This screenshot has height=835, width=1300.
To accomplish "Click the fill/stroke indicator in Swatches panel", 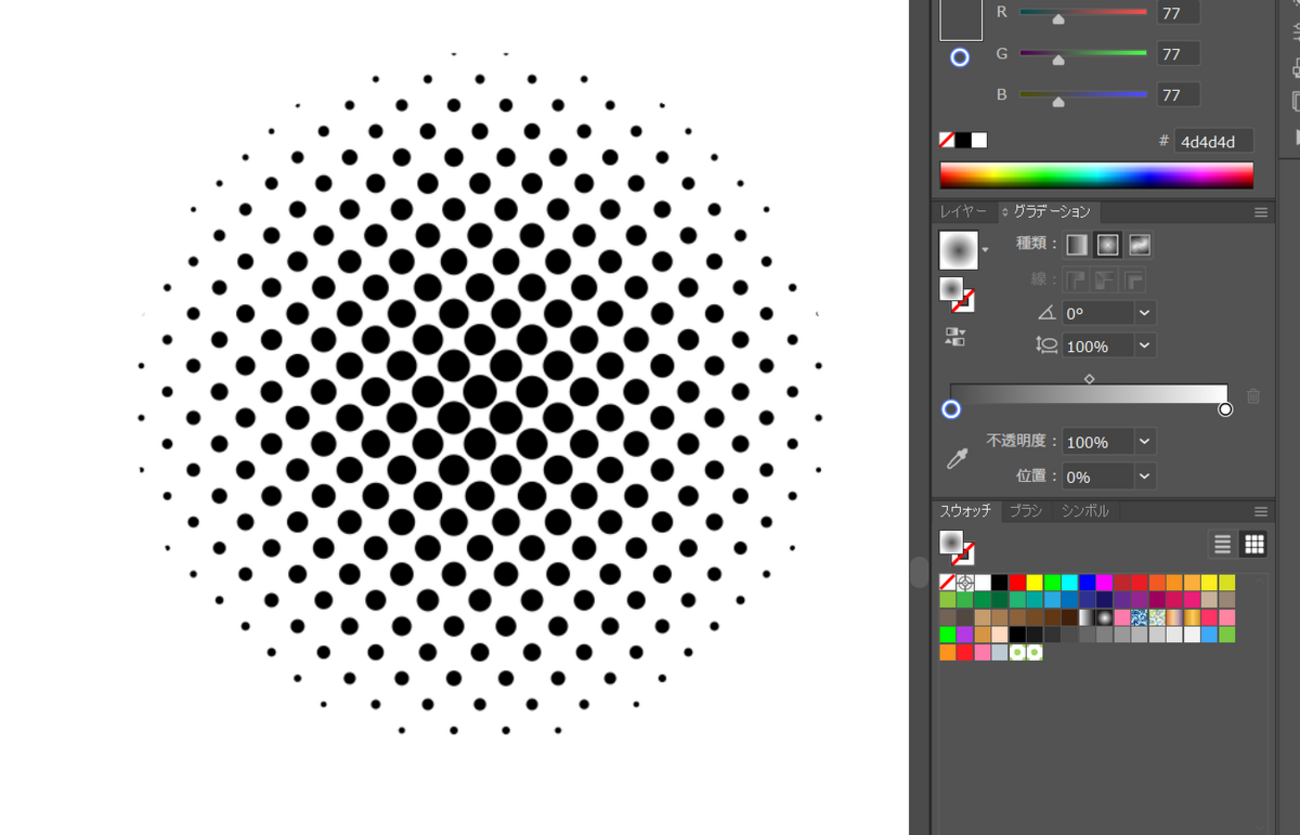I will click(x=956, y=548).
